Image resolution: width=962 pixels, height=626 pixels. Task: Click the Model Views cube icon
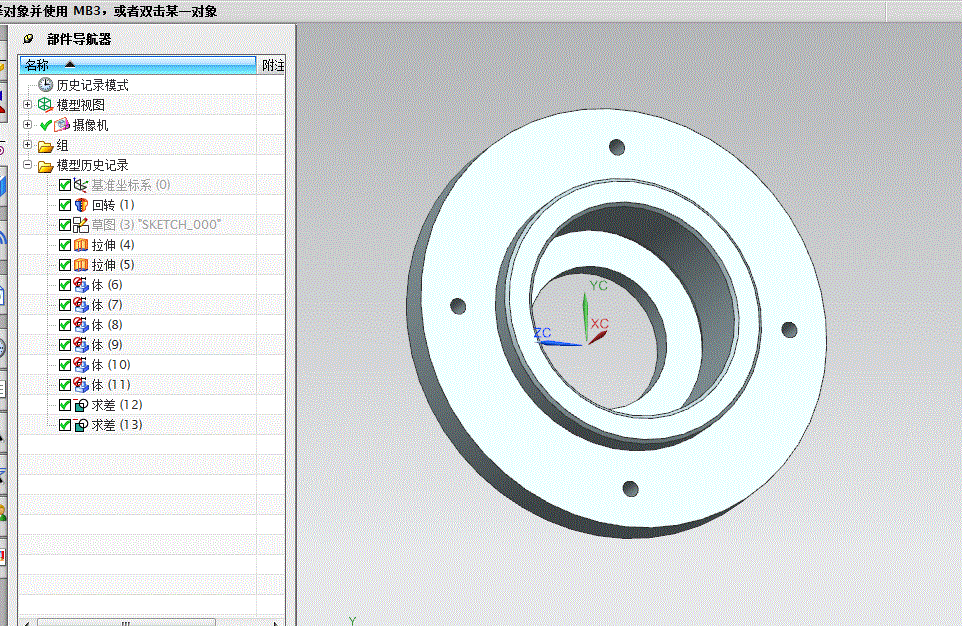click(x=45, y=105)
